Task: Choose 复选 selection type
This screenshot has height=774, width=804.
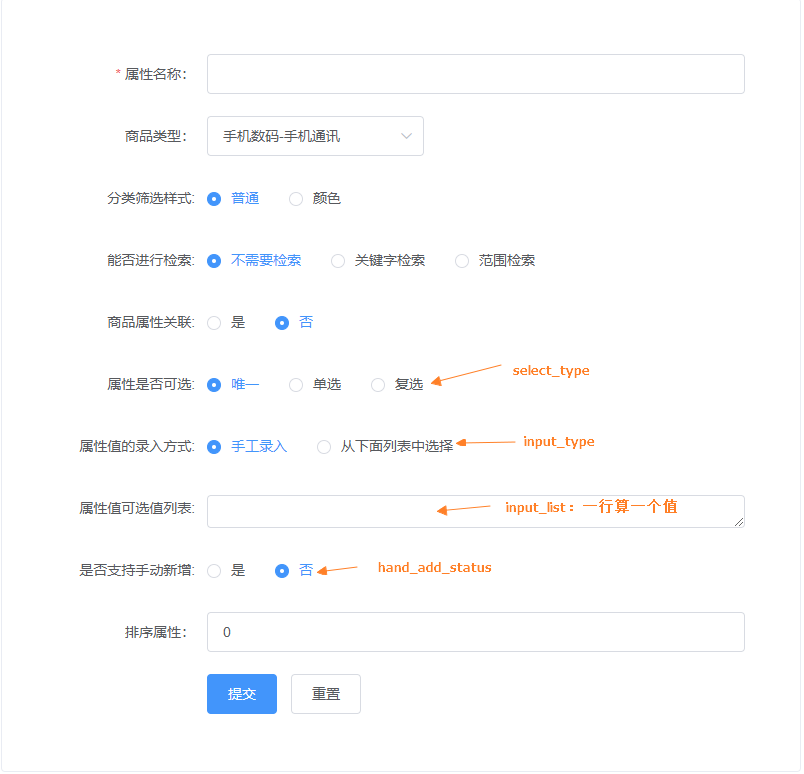Action: [378, 384]
